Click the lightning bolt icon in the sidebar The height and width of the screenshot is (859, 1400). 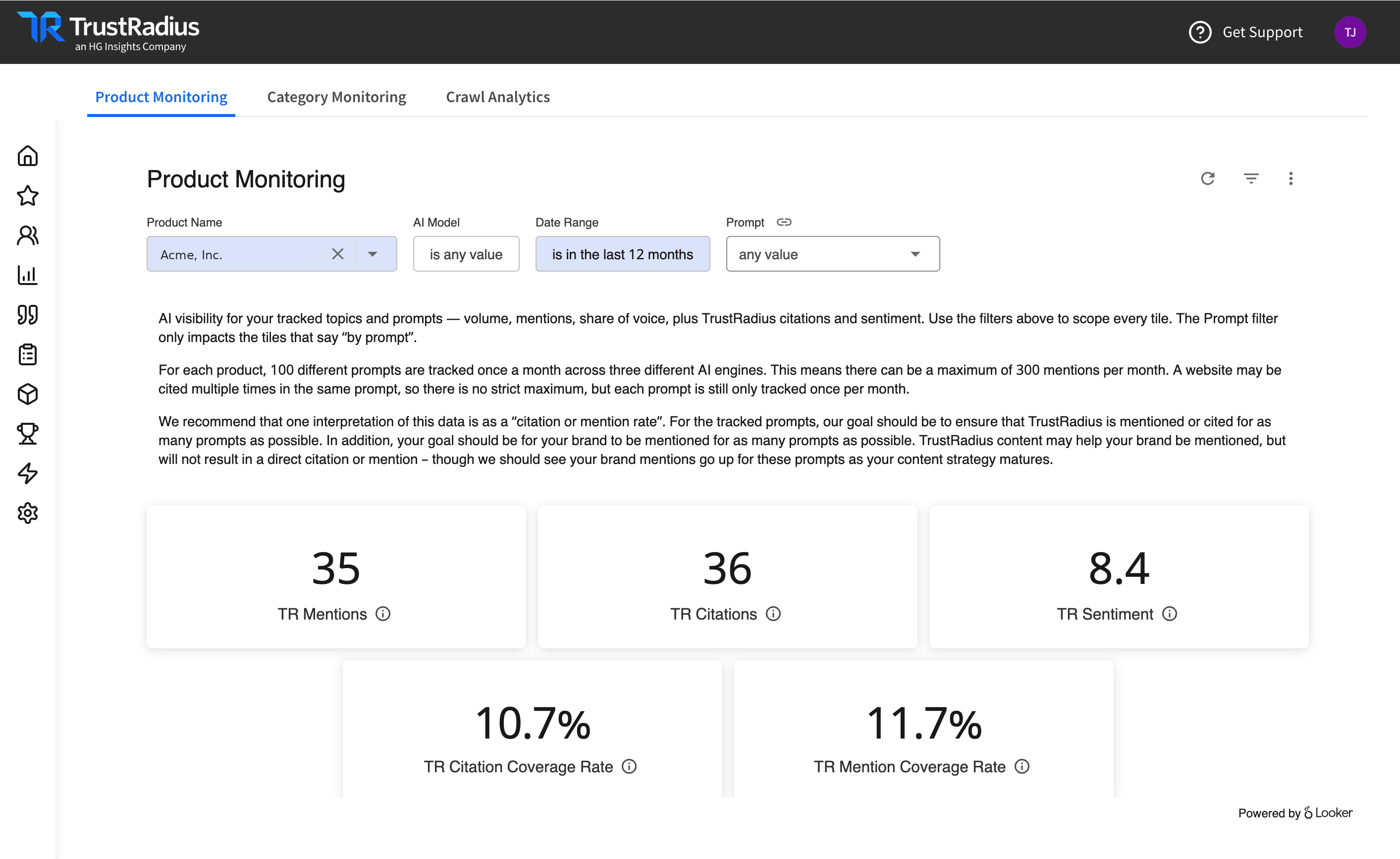pos(27,473)
